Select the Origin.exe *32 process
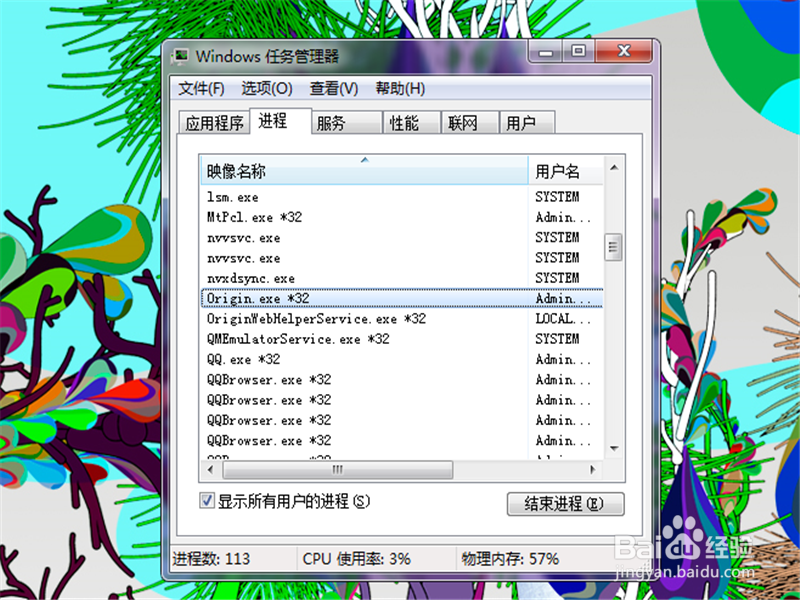 pyautogui.click(x=402, y=298)
